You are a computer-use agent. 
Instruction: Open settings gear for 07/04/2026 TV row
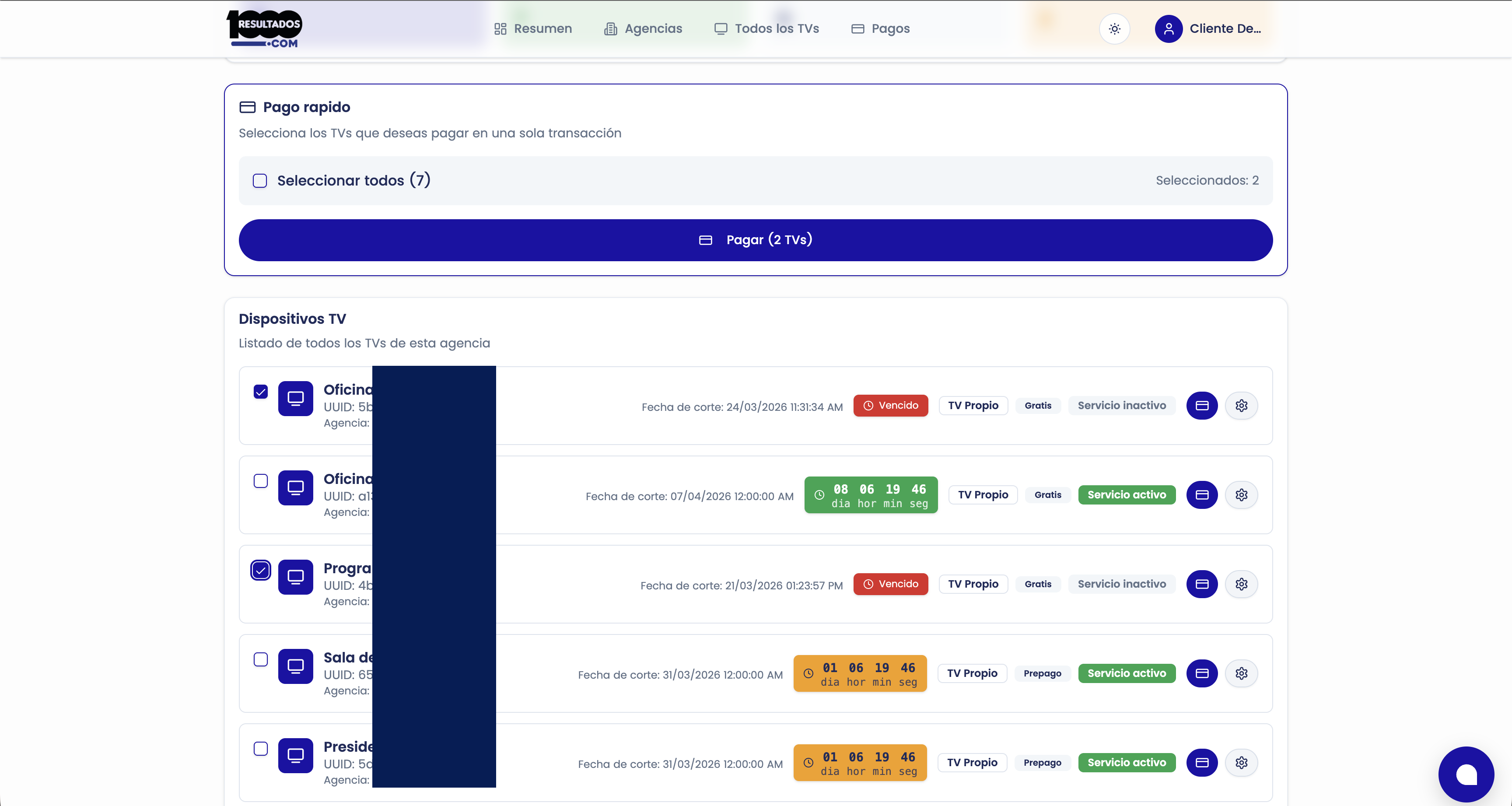(x=1241, y=495)
